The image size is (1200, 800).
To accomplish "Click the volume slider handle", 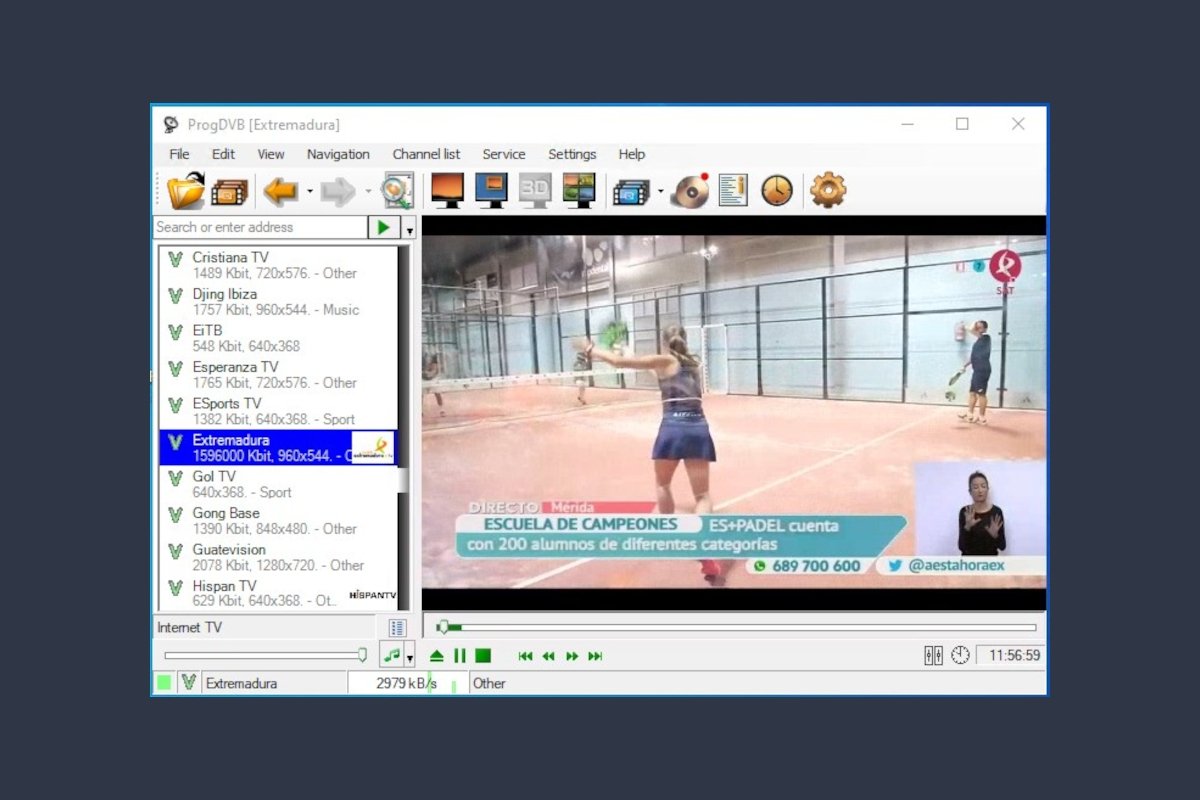I will 362,655.
